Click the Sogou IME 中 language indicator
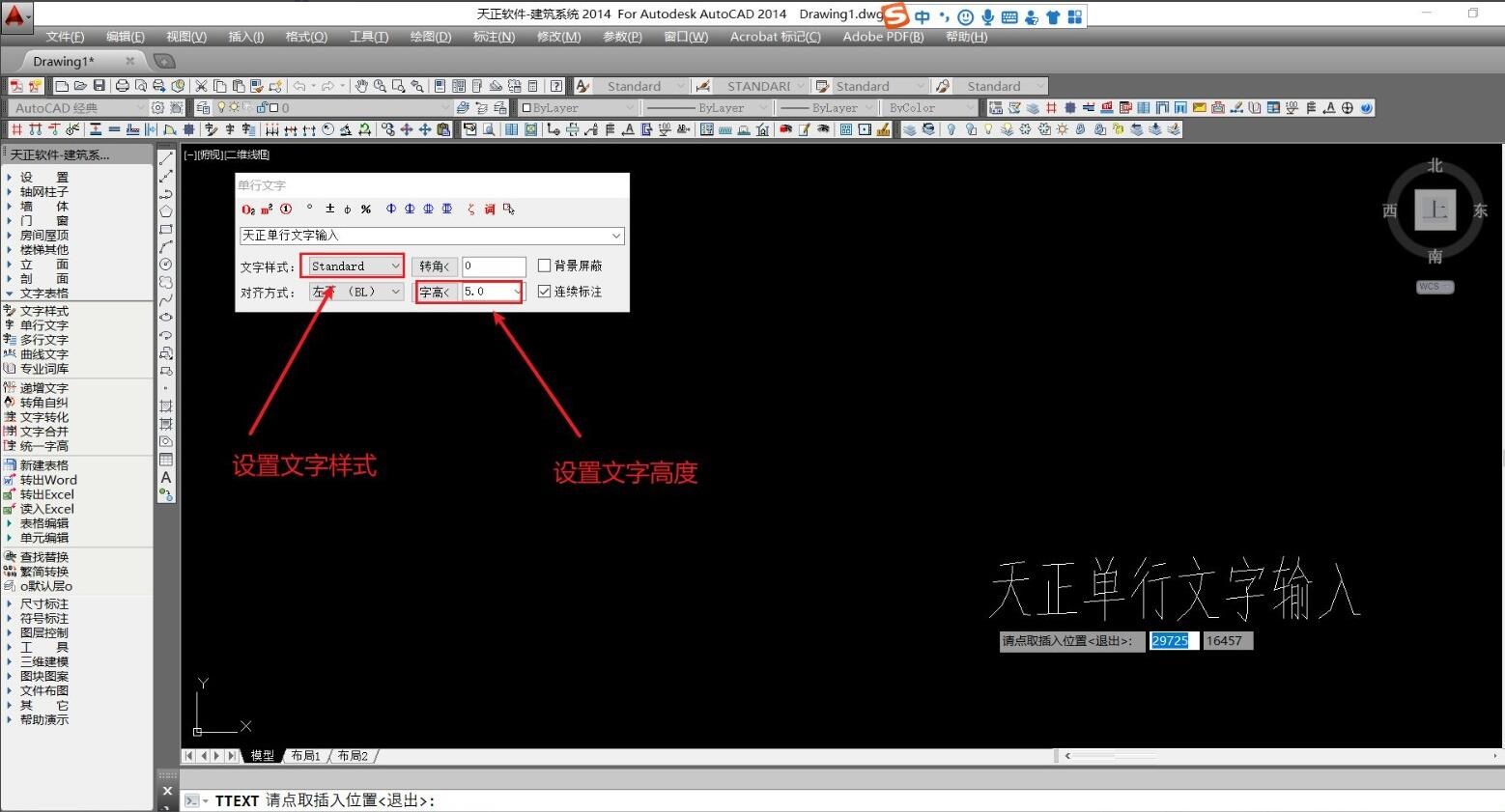The image size is (1505, 812). 923,16
